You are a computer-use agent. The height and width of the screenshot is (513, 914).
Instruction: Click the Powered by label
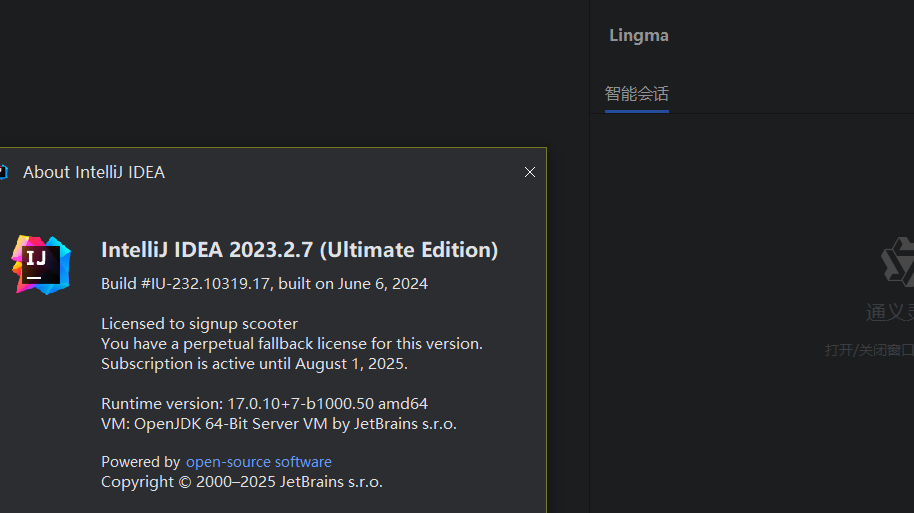pyautogui.click(x=140, y=462)
